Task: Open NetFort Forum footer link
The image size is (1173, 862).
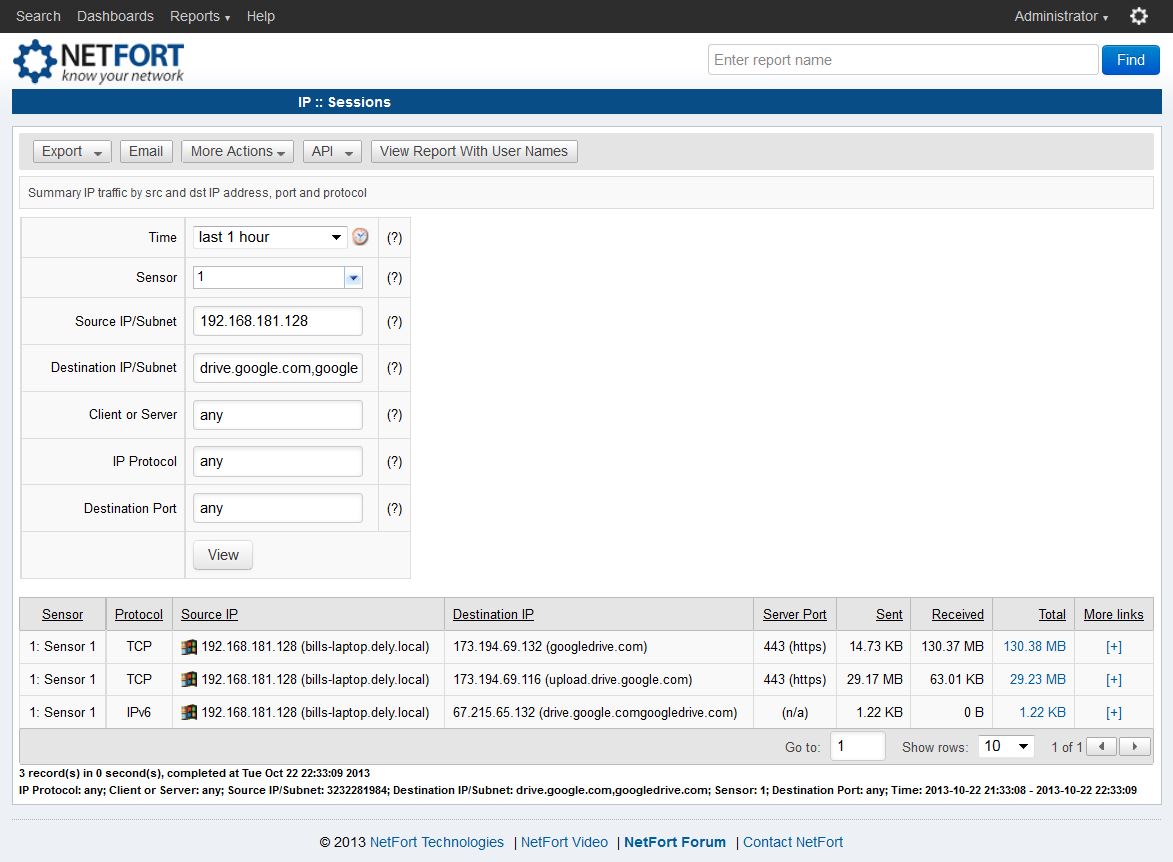Action: (675, 842)
